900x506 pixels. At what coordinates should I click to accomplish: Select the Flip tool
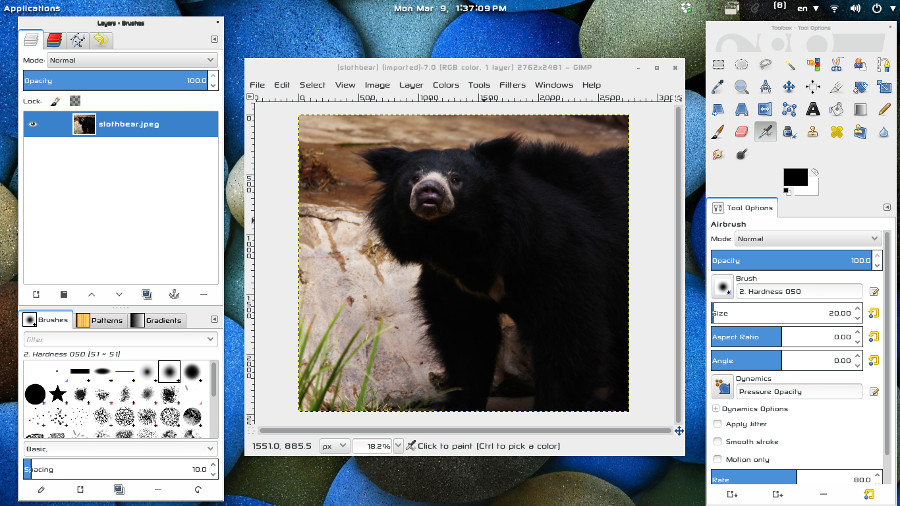click(x=765, y=109)
